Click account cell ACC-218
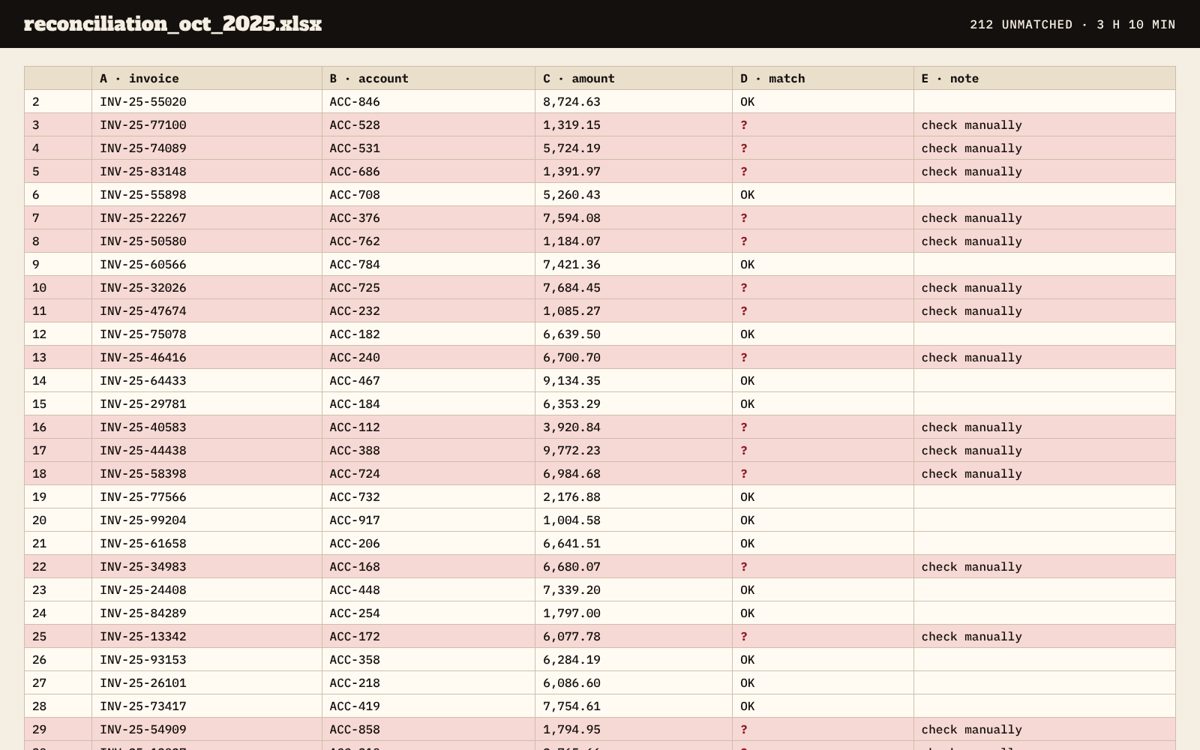Viewport: 1200px width, 750px height. tap(429, 683)
